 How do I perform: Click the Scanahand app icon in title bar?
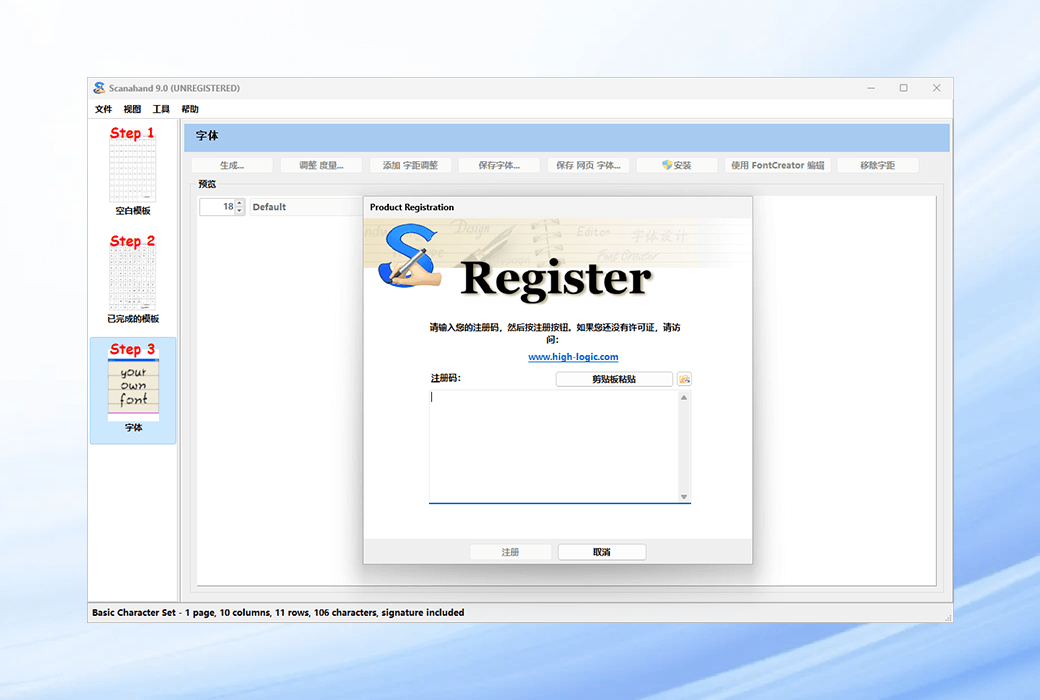point(99,88)
